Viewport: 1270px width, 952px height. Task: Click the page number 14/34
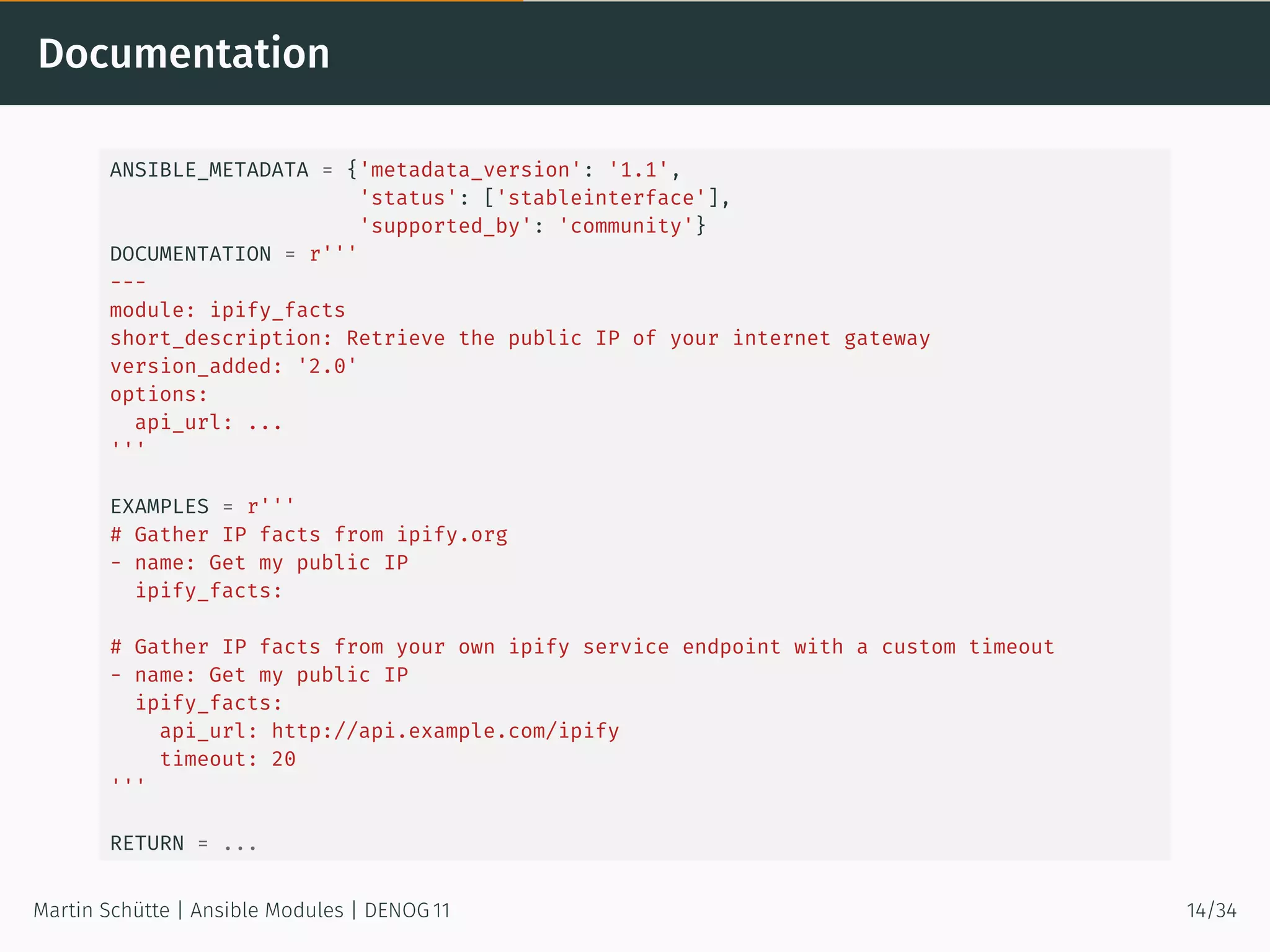1211,910
